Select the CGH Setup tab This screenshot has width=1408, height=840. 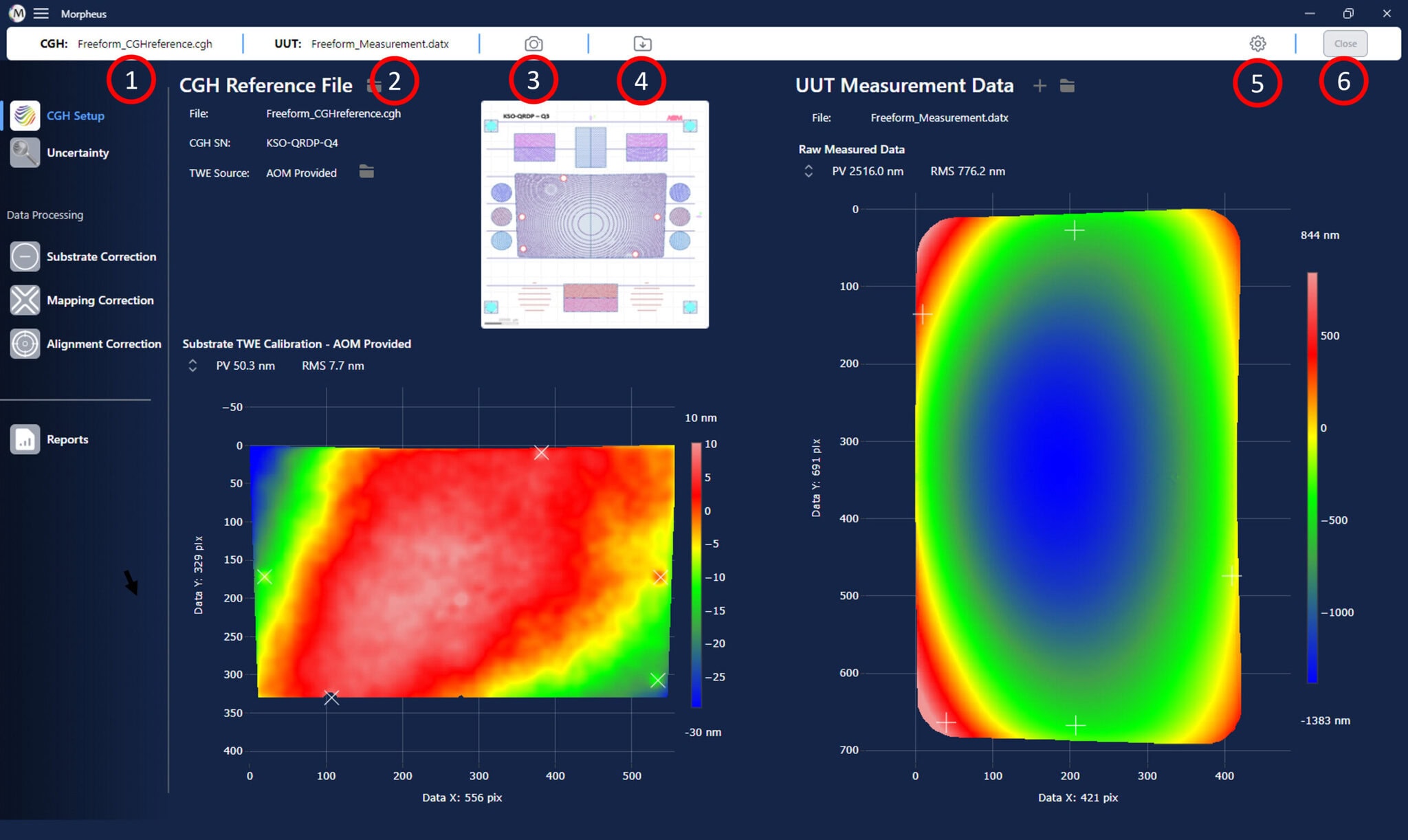point(75,115)
